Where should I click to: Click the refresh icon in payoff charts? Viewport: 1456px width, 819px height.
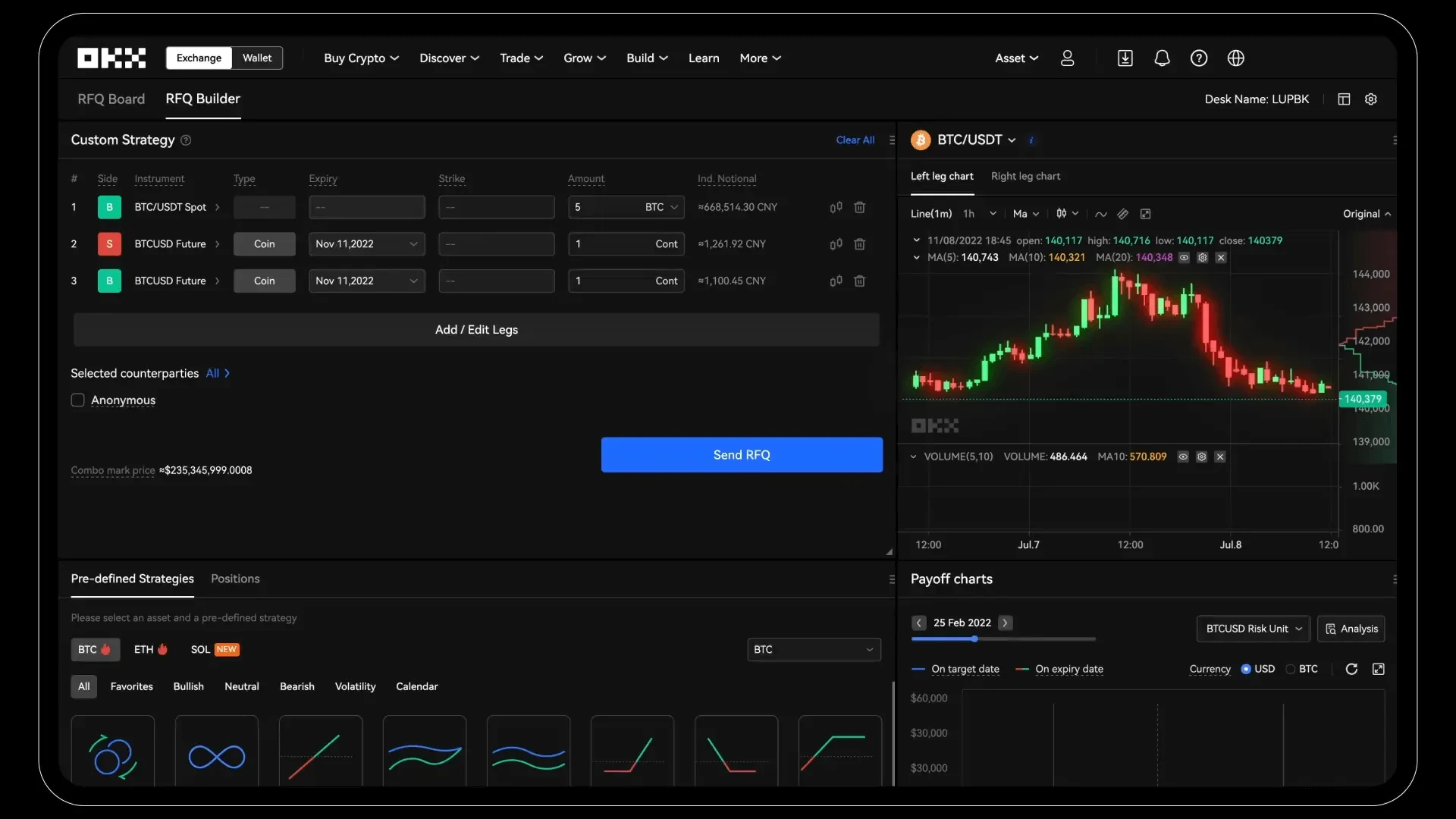point(1351,668)
